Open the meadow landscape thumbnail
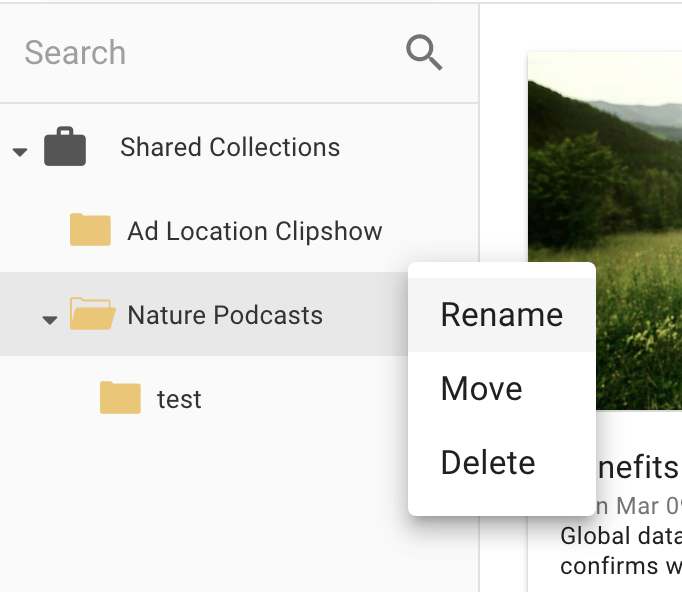 tap(605, 231)
